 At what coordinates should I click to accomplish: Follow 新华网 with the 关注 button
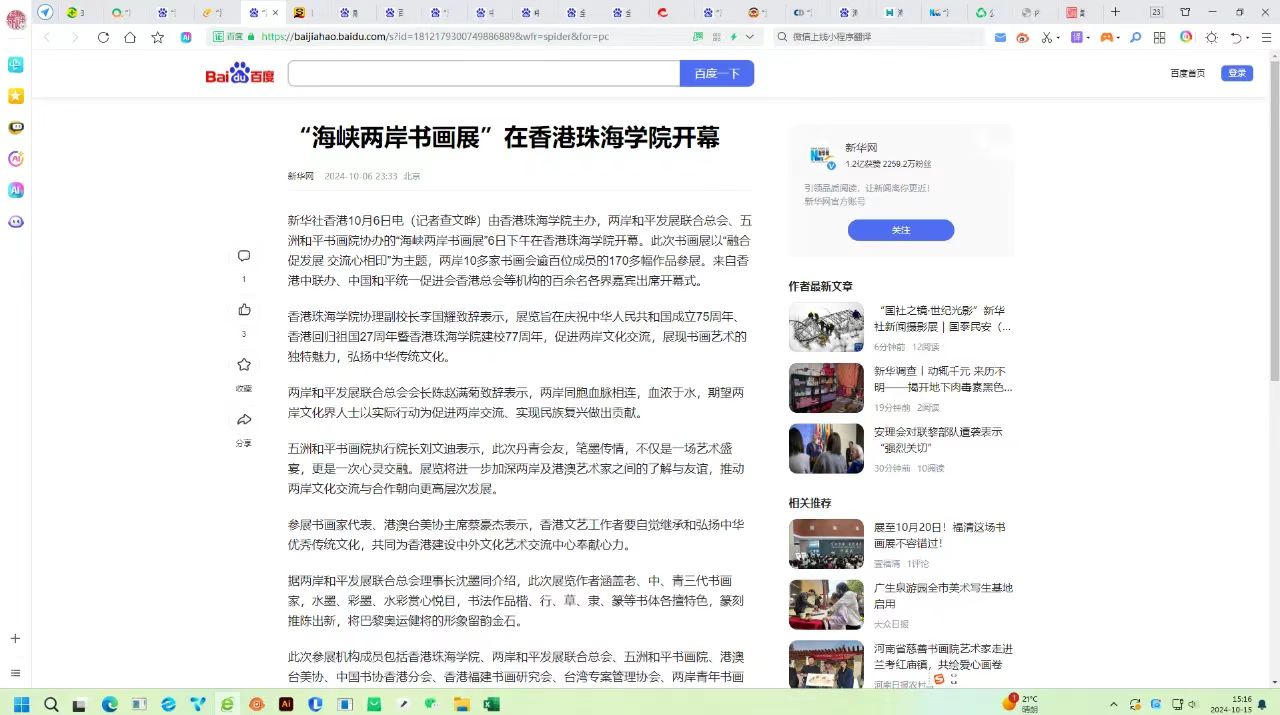[901, 230]
